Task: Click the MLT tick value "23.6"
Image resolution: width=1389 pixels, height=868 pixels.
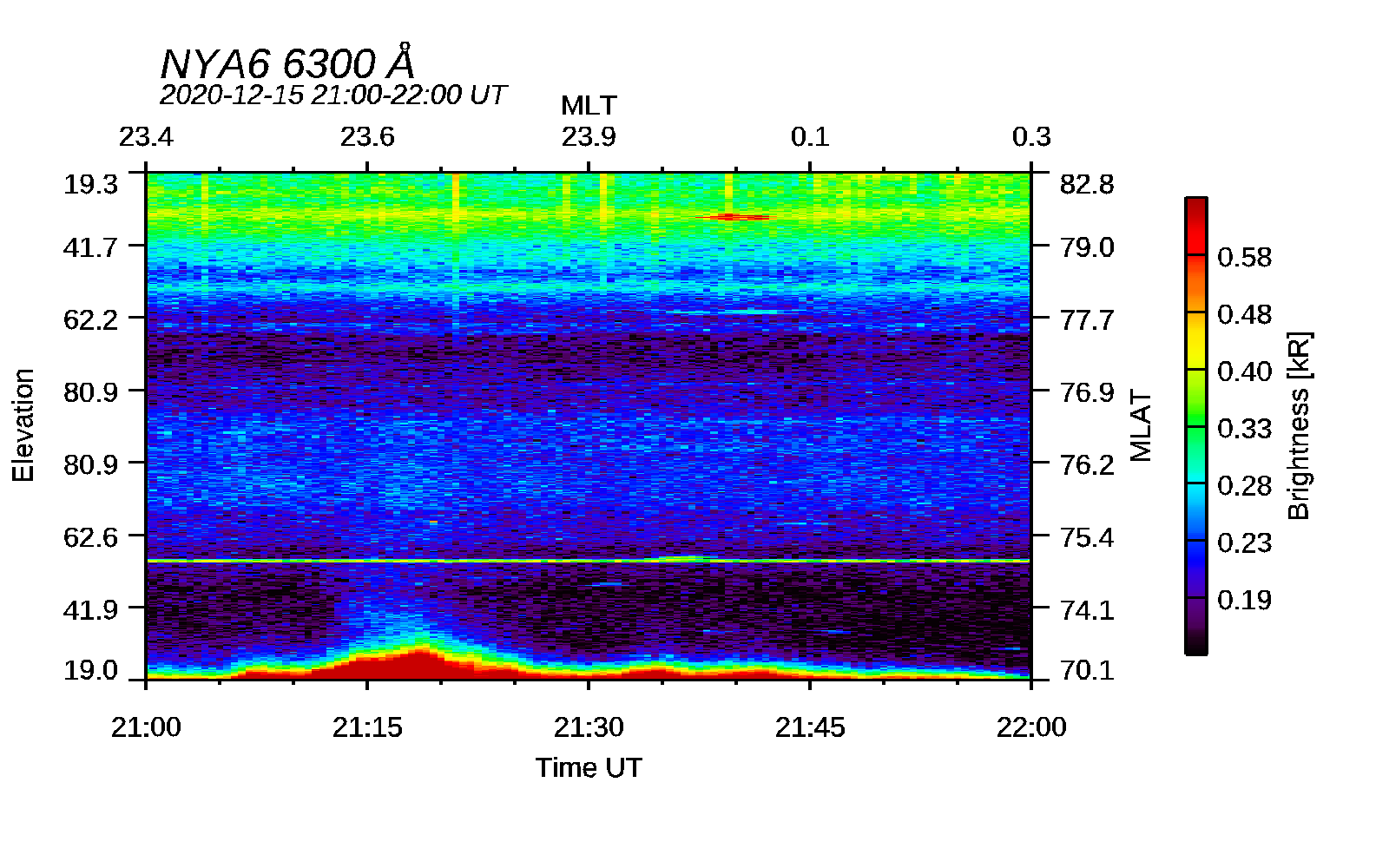Action: point(367,137)
